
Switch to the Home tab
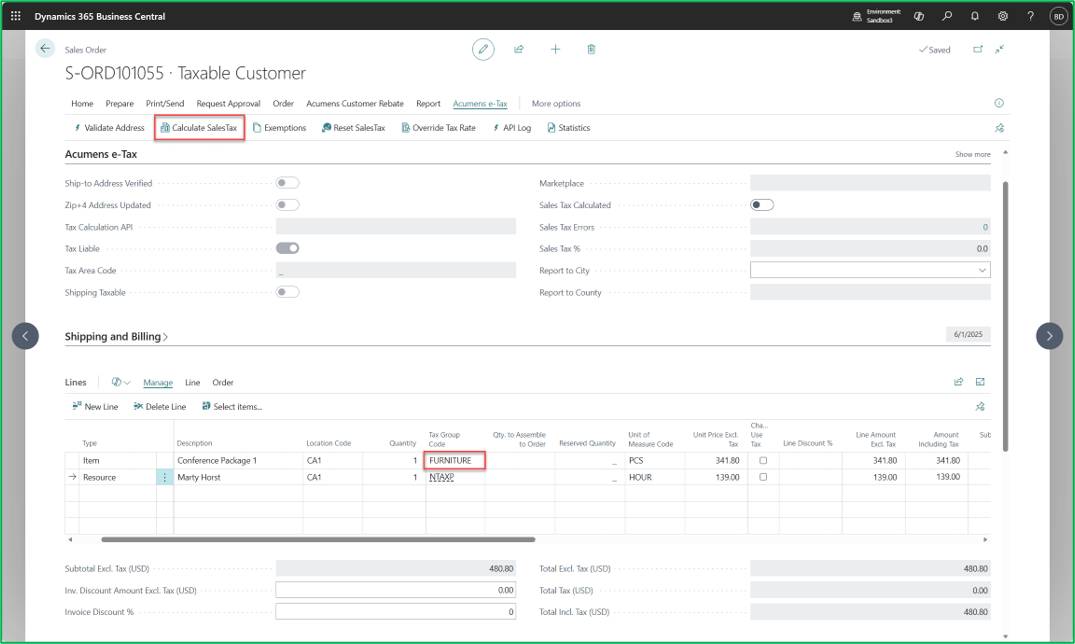click(x=82, y=104)
